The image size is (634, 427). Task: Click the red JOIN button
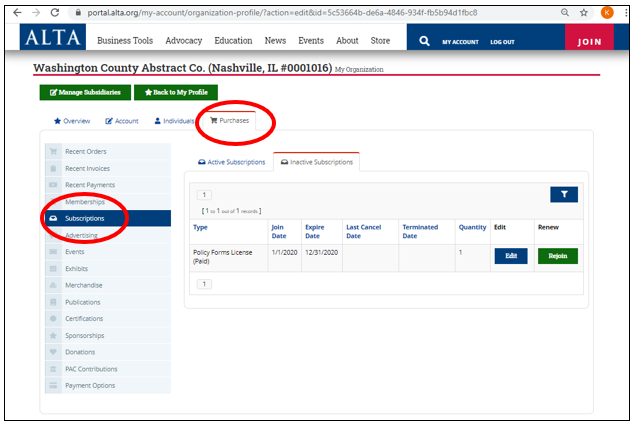coord(589,37)
